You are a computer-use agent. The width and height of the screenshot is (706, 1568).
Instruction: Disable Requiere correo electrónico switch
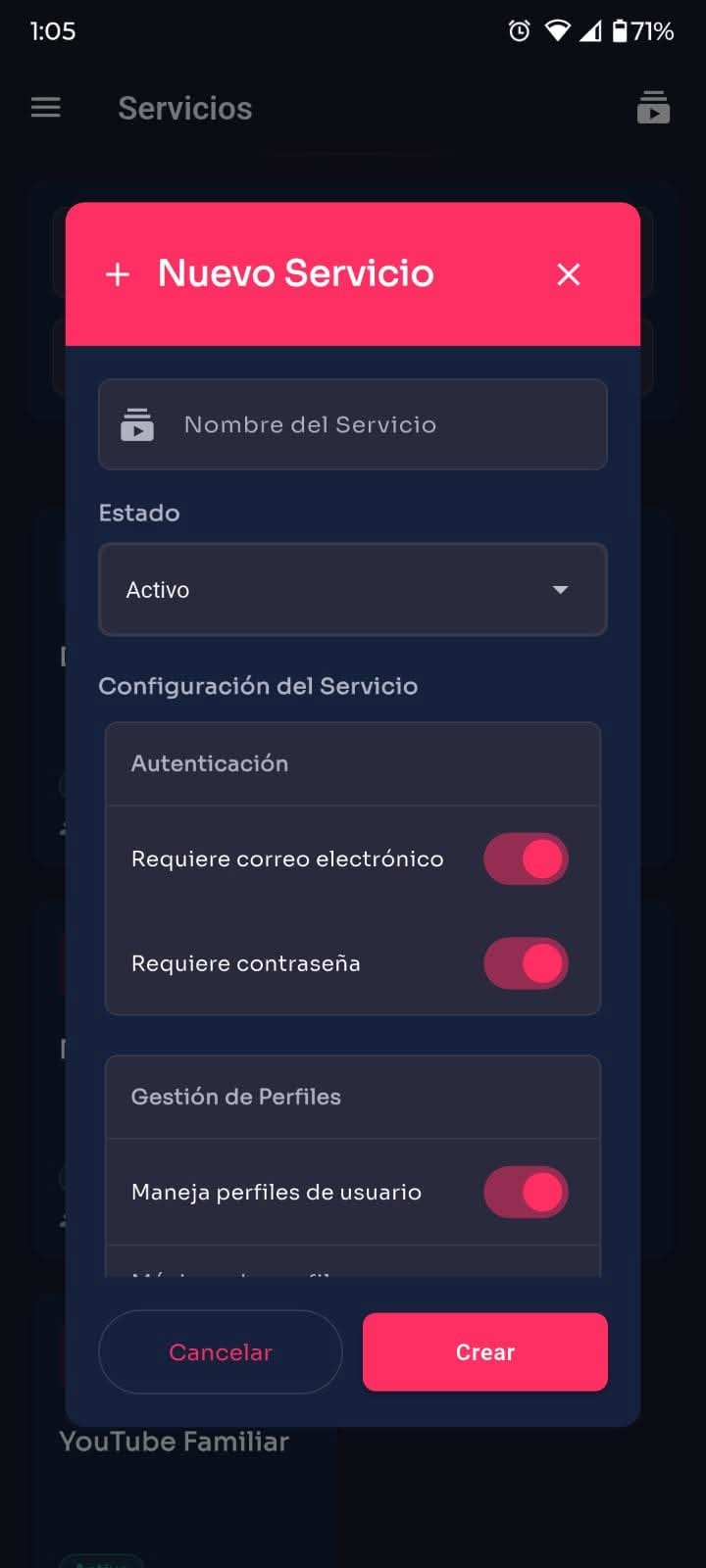tap(526, 858)
